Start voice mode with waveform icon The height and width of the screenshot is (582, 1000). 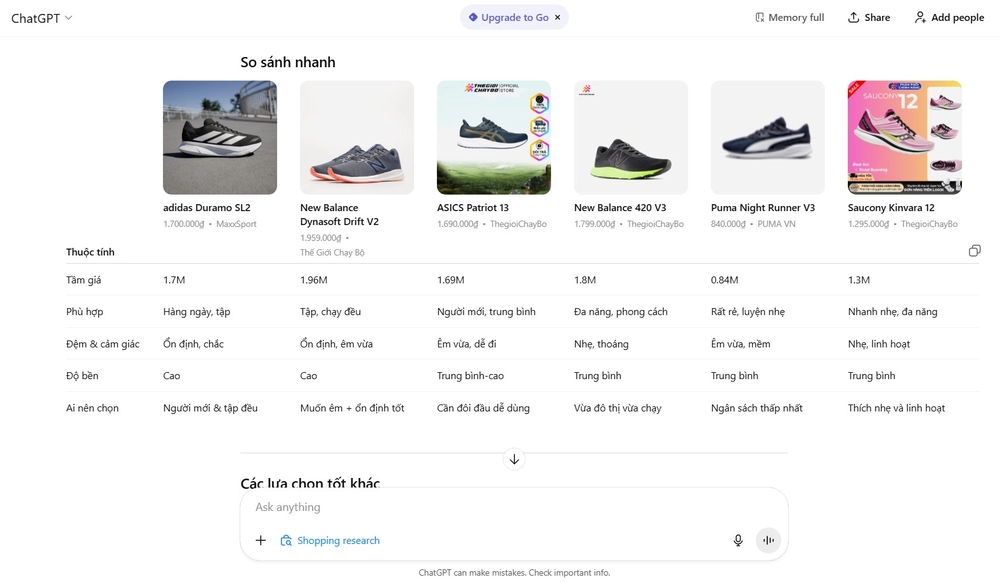point(768,540)
